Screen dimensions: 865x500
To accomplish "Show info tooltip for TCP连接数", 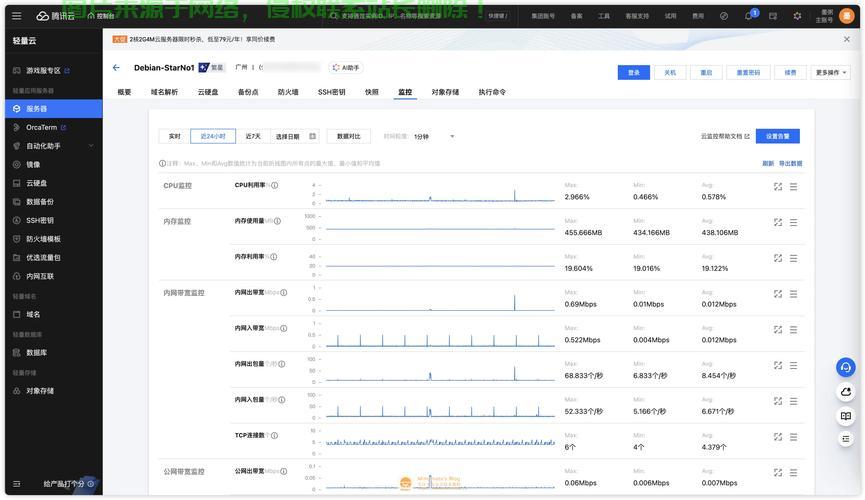I will (x=274, y=435).
